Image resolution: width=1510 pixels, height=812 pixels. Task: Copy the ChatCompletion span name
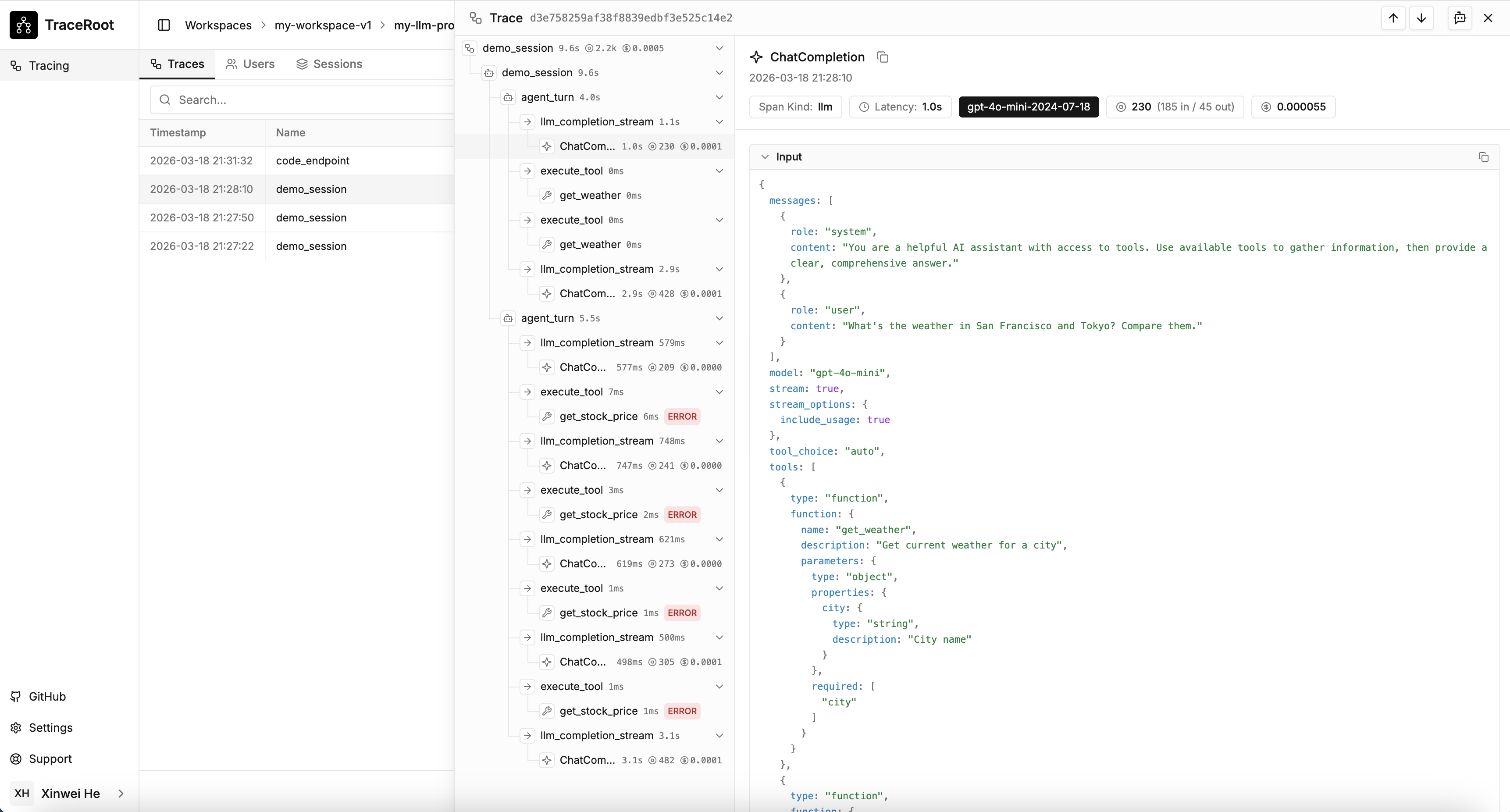tap(882, 57)
